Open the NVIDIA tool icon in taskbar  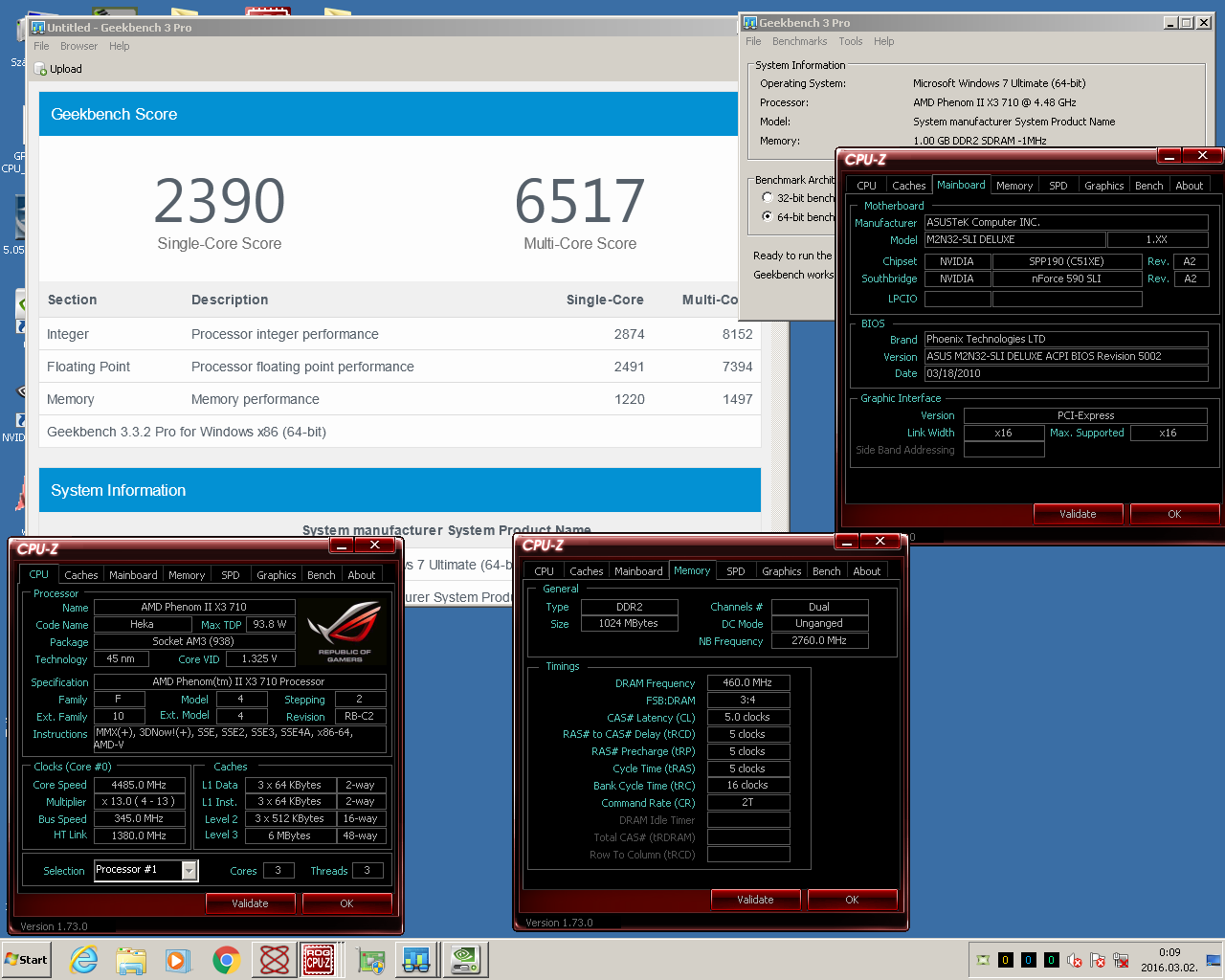(465, 959)
